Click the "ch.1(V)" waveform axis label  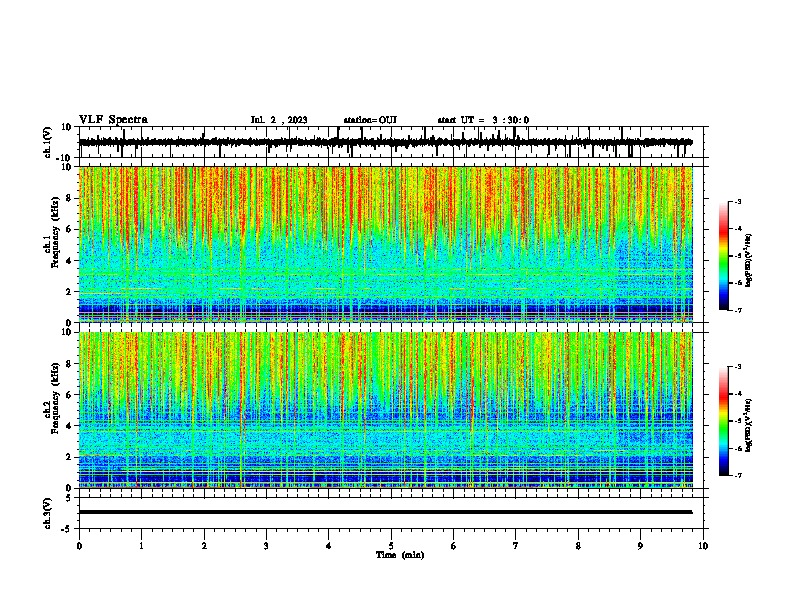click(x=48, y=142)
